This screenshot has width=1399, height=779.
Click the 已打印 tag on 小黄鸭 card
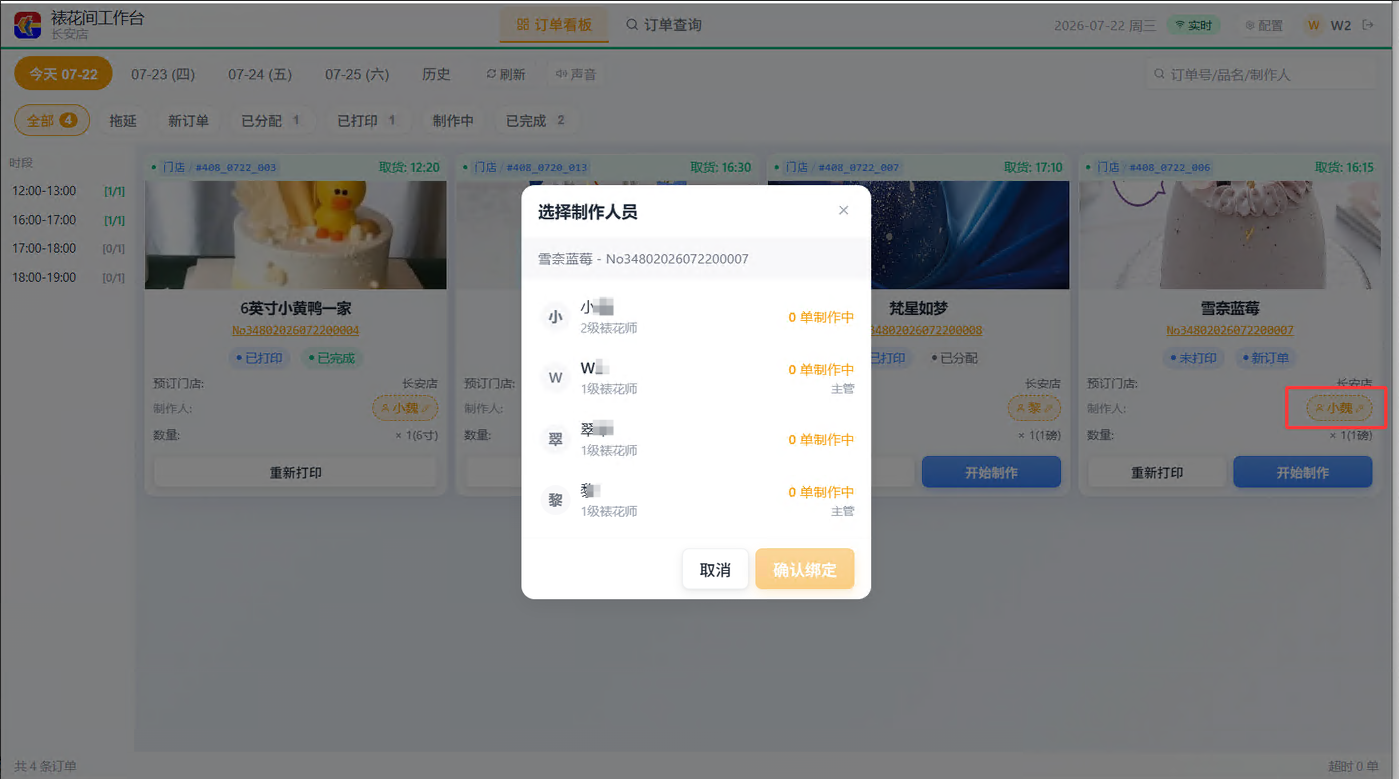click(x=260, y=357)
